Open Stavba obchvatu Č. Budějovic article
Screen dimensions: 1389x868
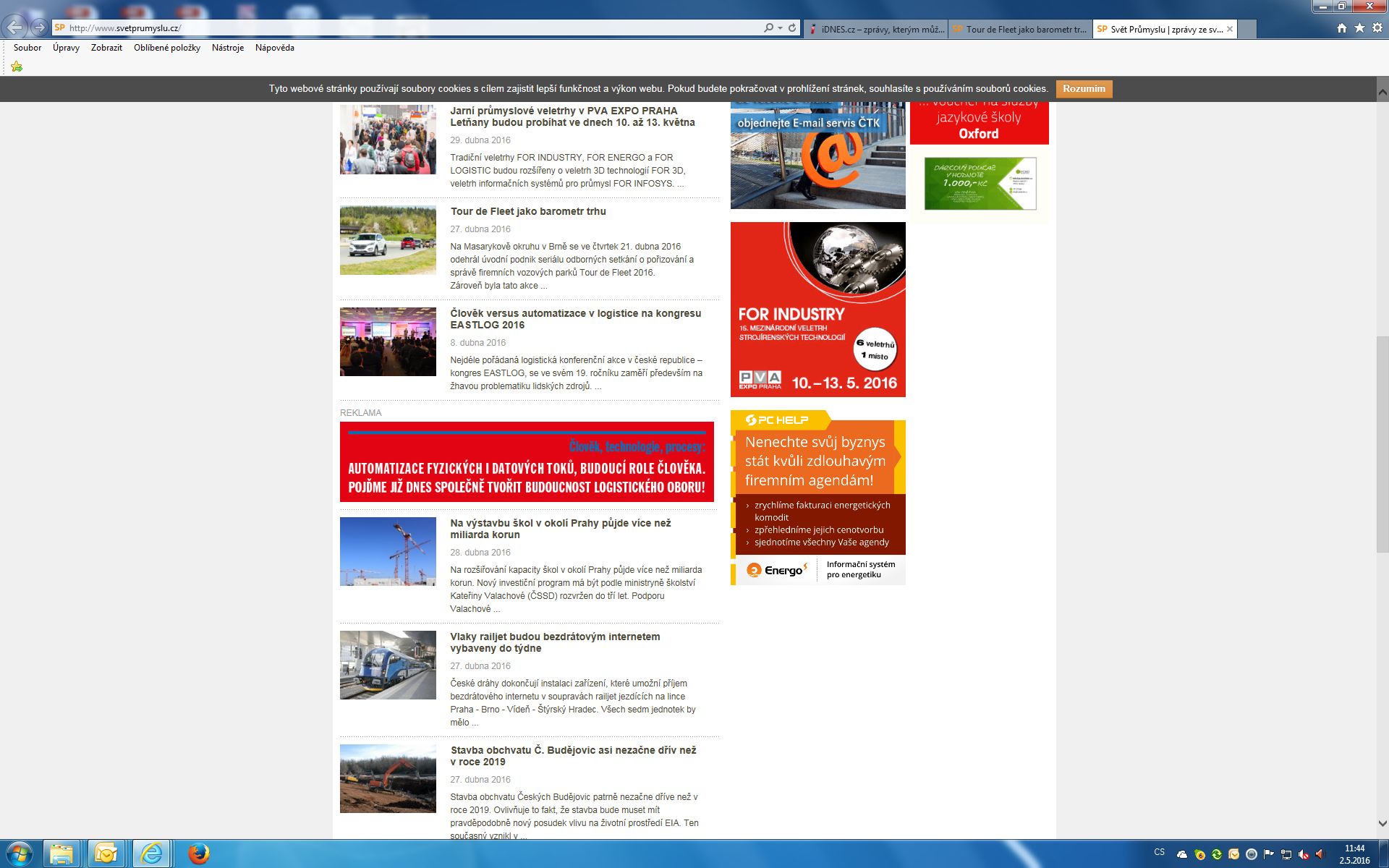coord(573,756)
